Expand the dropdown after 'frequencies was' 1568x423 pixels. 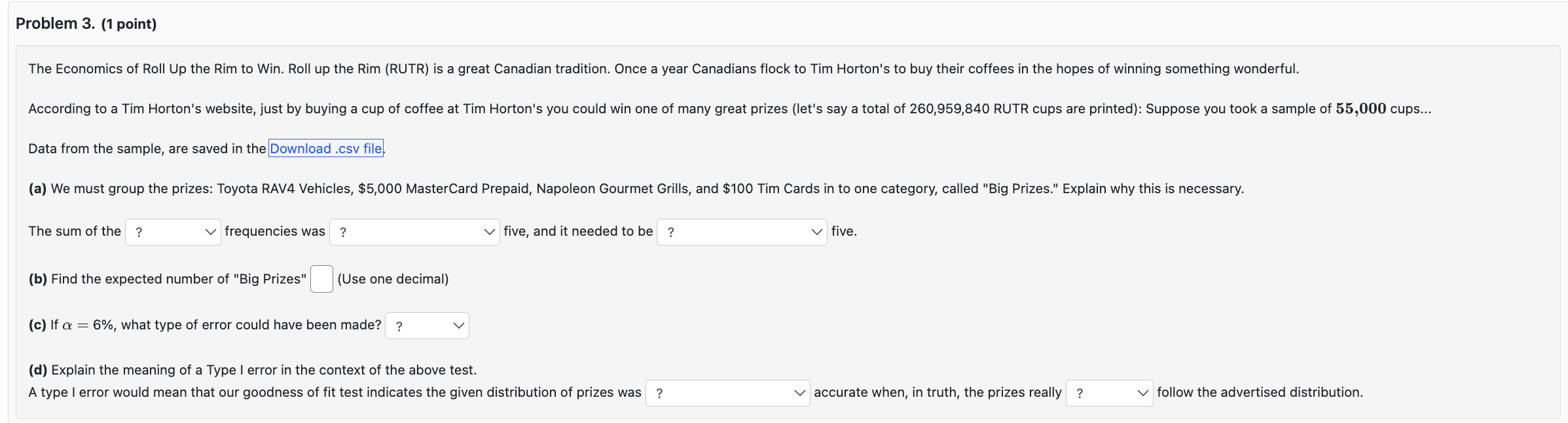(414, 232)
